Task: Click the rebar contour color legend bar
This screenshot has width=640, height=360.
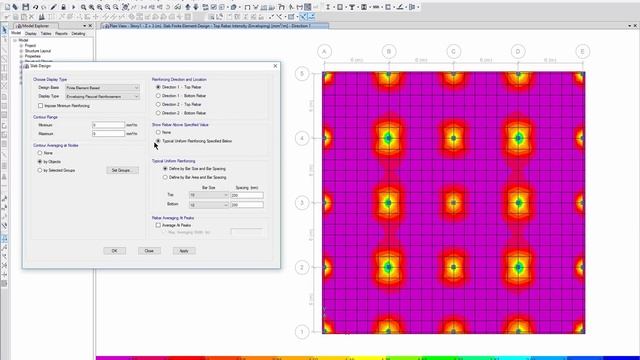Action: click(x=368, y=358)
